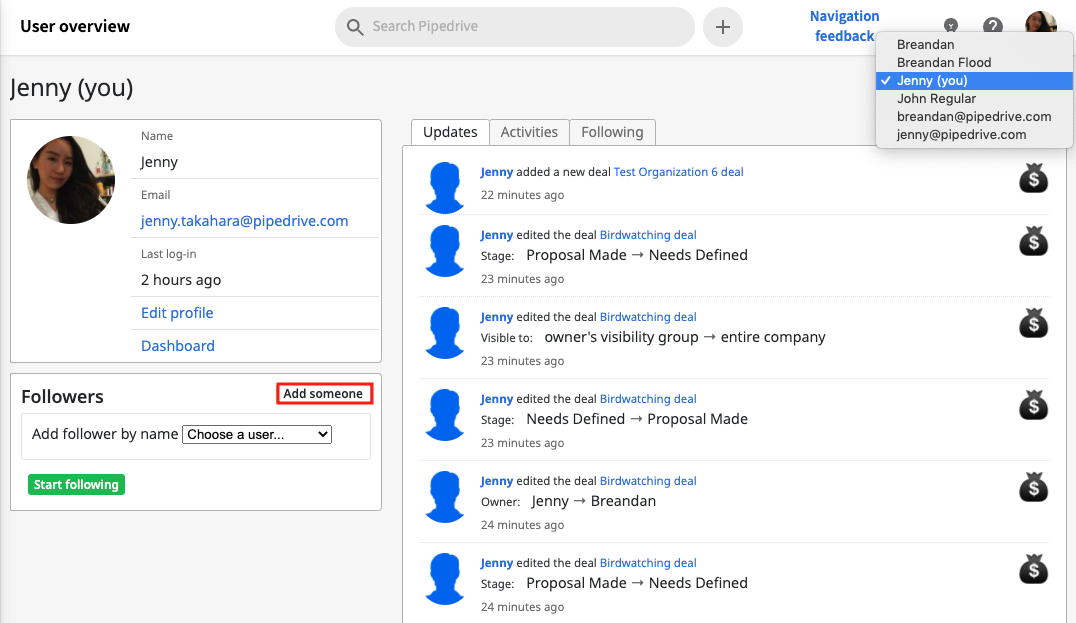
Task: Click the magnifier icon in the search bar
Action: tap(355, 27)
